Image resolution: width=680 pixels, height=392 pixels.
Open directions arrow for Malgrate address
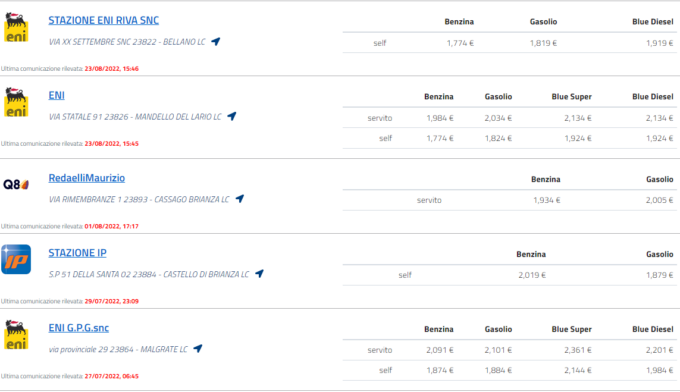(197, 348)
